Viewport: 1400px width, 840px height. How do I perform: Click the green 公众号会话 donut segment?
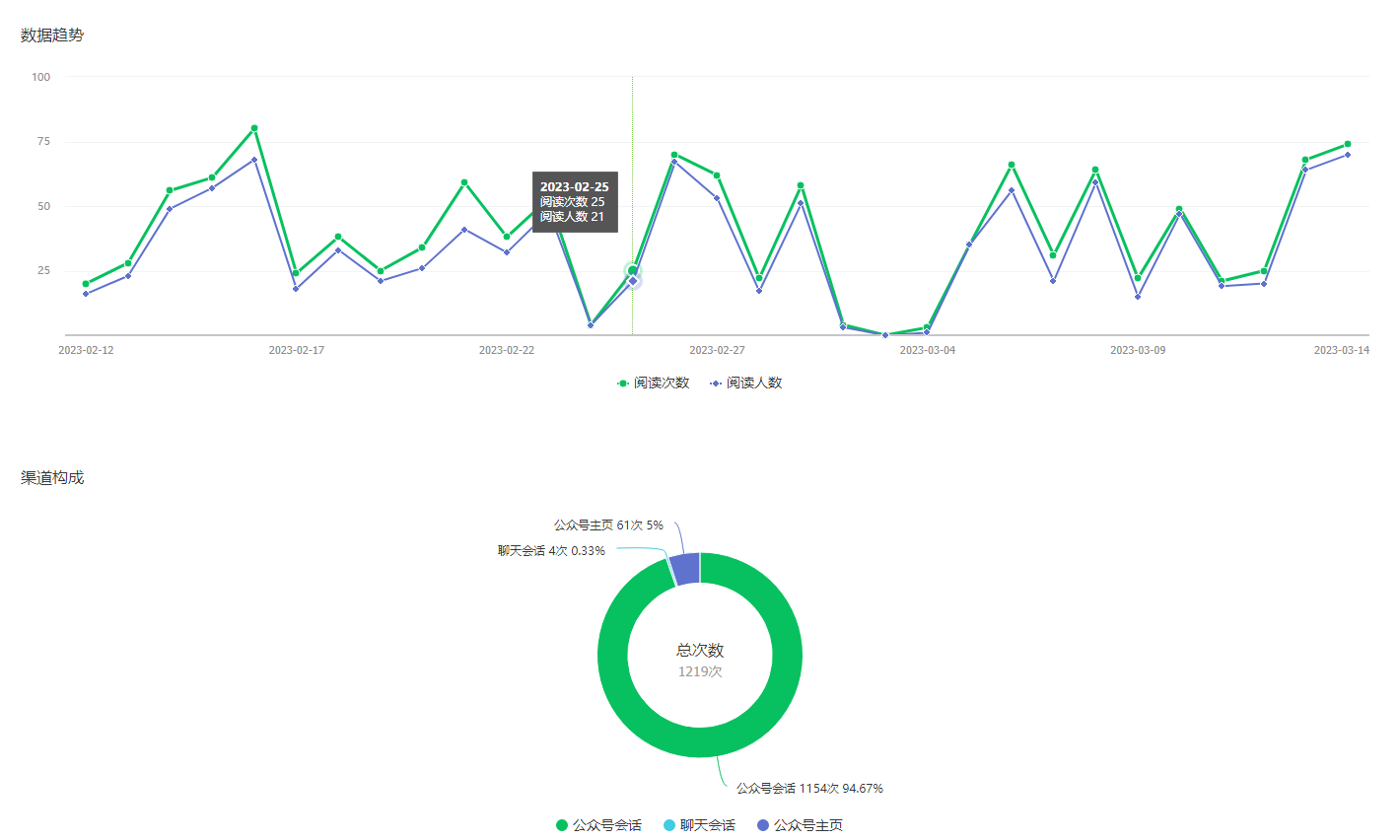[x=700, y=741]
